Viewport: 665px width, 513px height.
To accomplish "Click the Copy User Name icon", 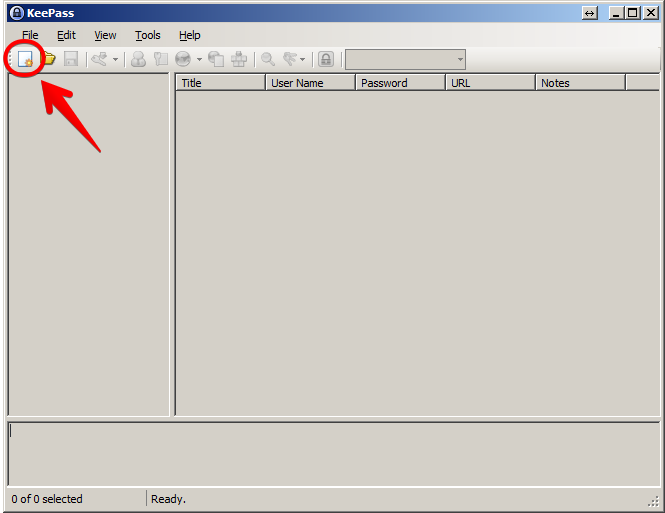I will click(x=138, y=59).
